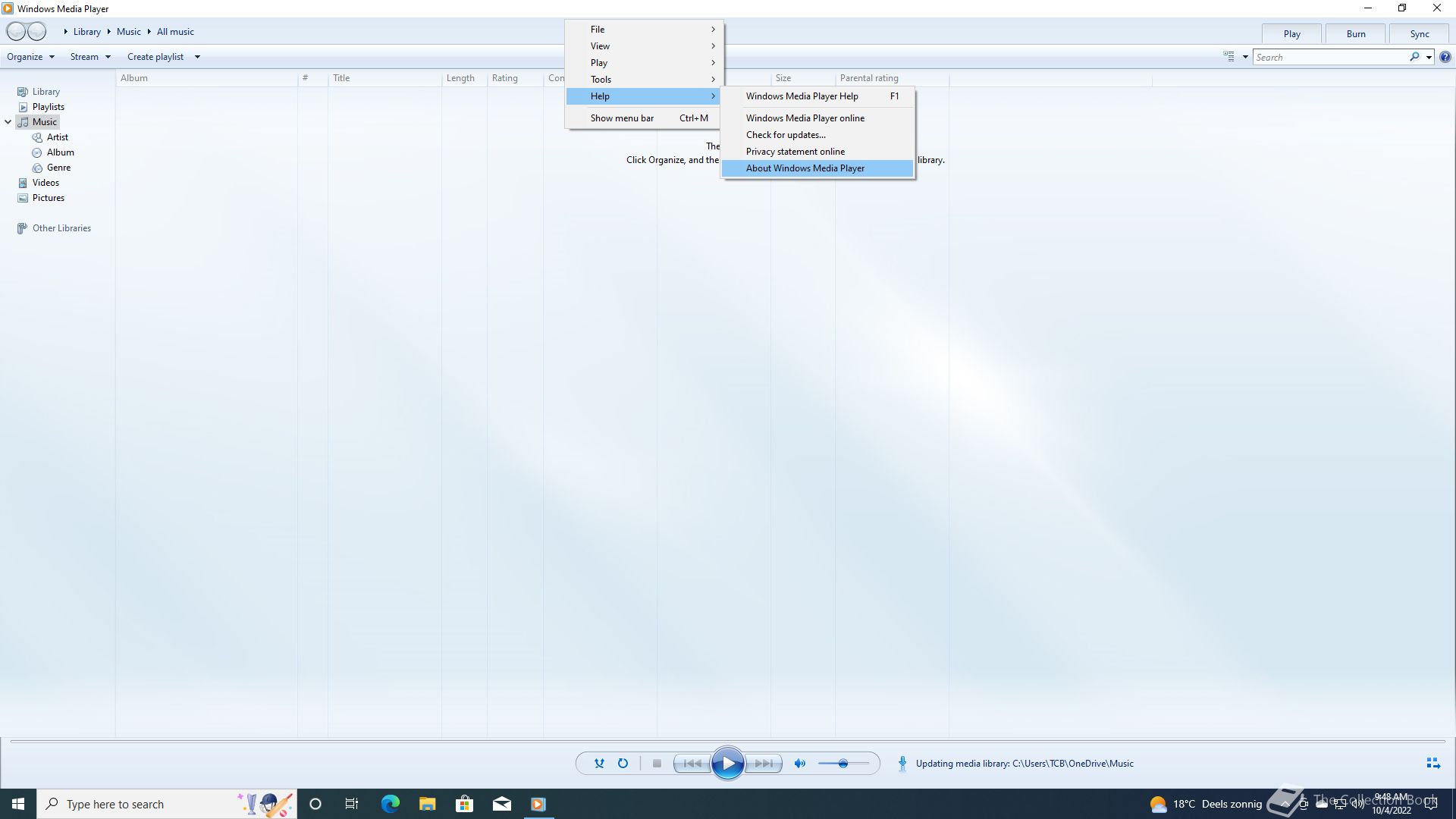Click Music in breadcrumb path

click(128, 32)
